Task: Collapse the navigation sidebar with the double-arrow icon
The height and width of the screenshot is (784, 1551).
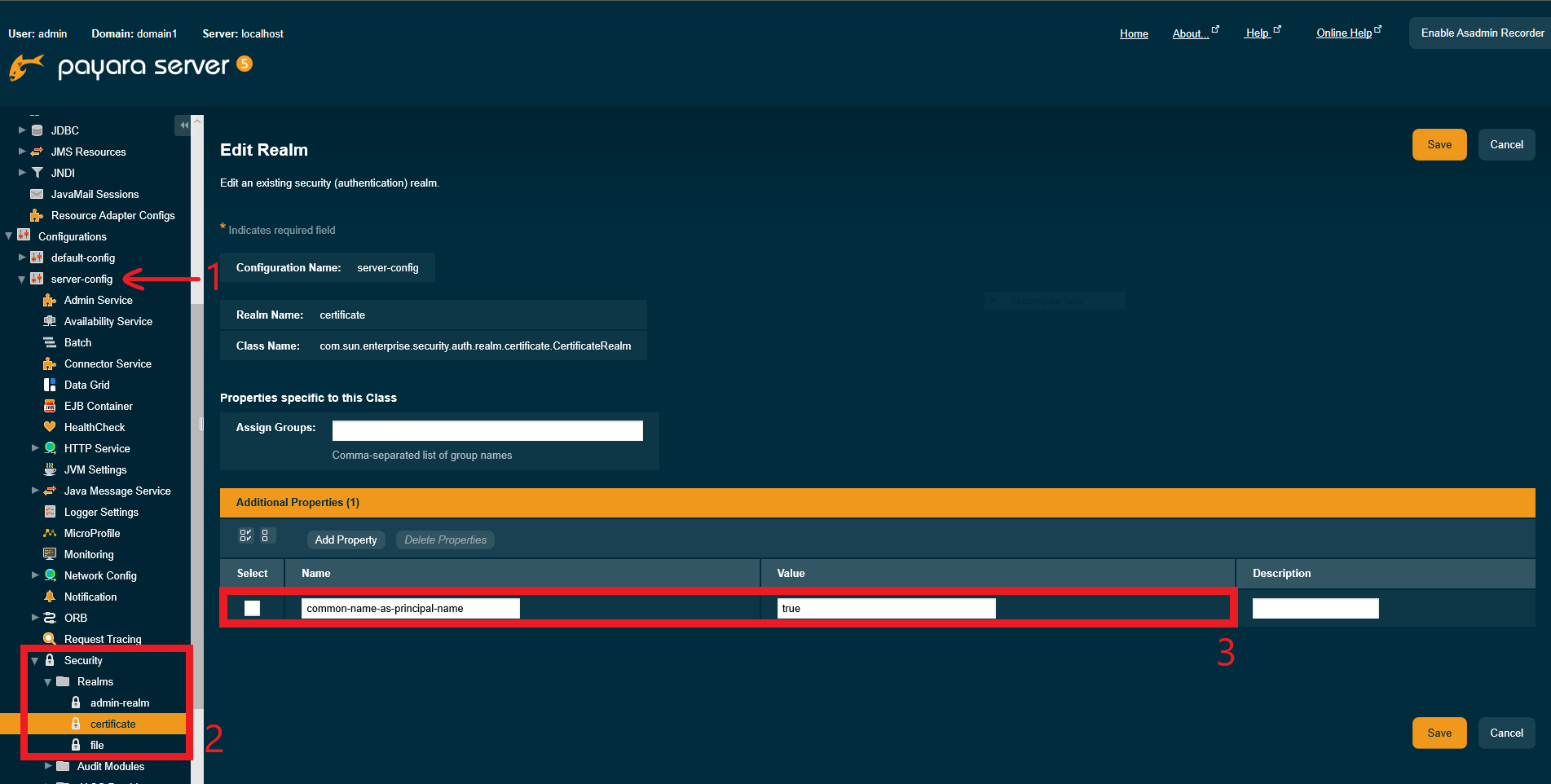Action: pos(184,125)
